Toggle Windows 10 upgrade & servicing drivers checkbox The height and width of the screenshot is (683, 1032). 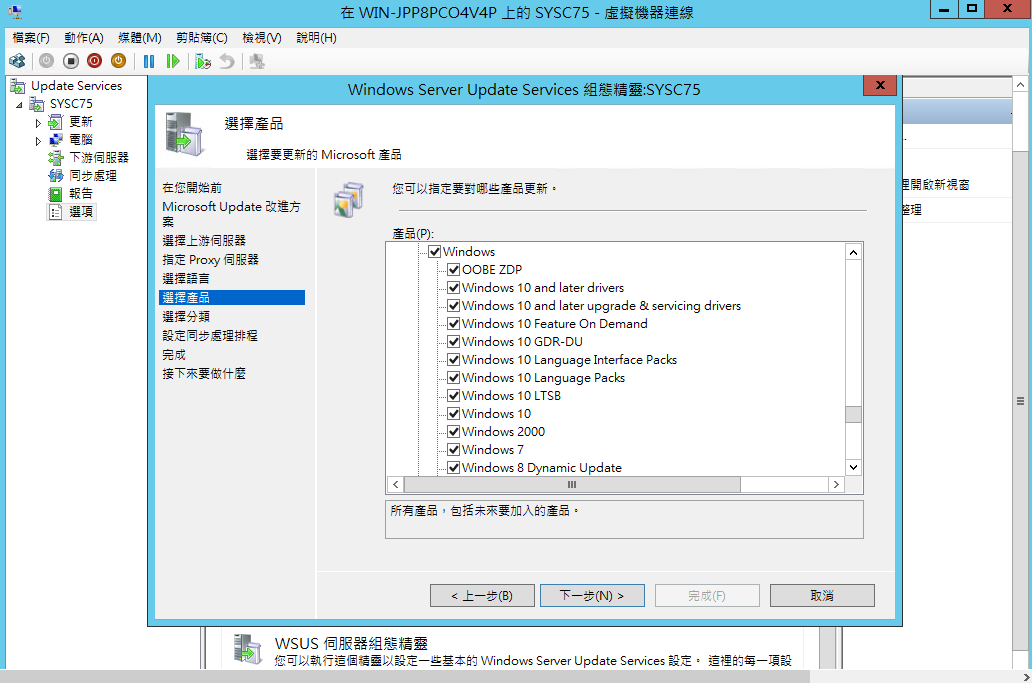[x=453, y=305]
